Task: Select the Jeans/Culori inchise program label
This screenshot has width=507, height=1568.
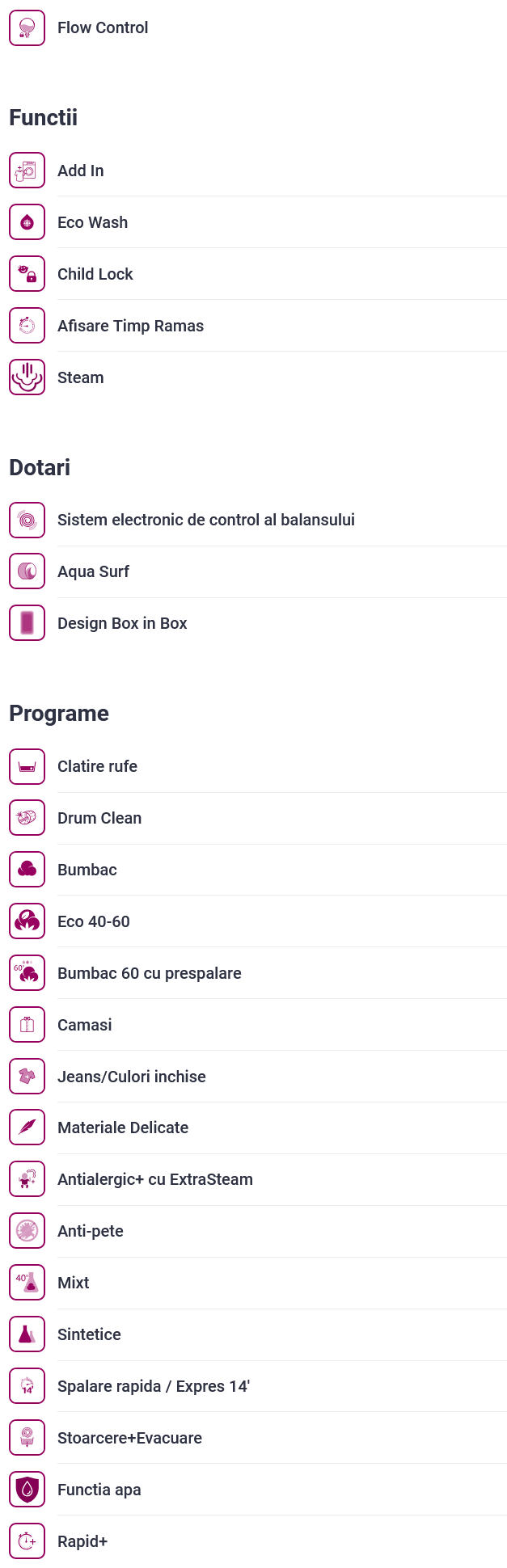Action: coord(132,1077)
